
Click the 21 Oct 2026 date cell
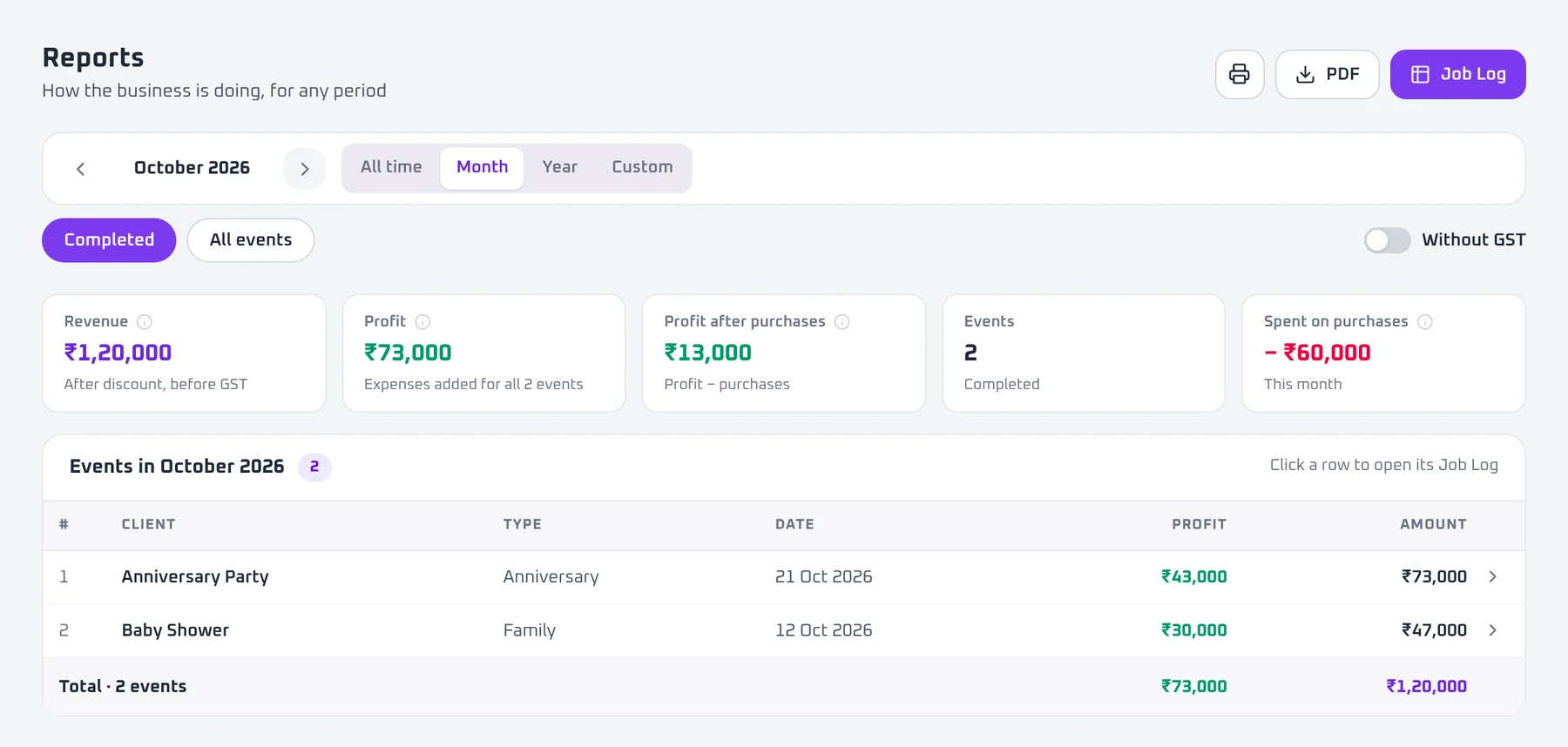(x=823, y=577)
